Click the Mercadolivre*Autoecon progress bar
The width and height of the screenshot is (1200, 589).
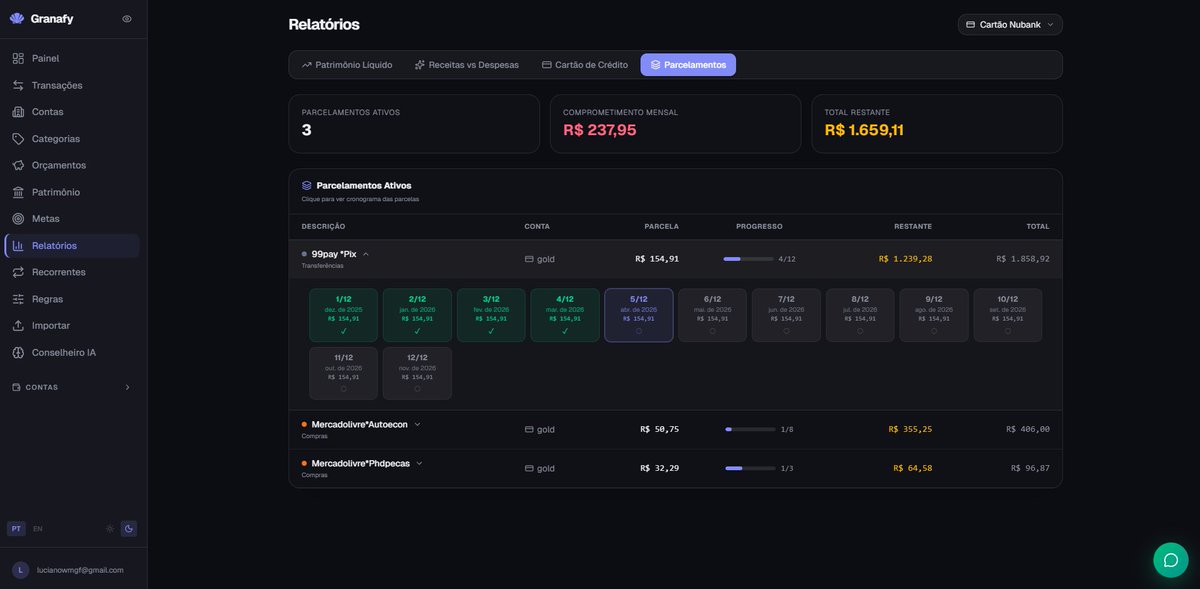(750, 429)
